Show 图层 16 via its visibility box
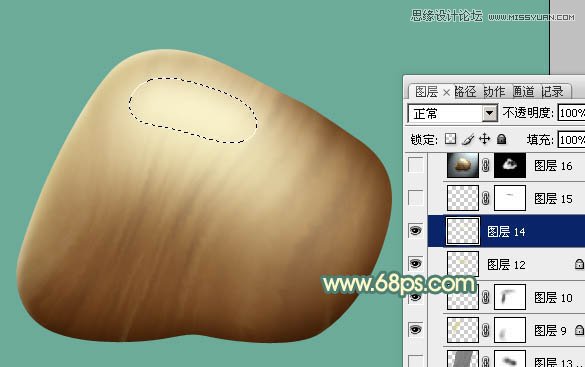Viewport: 585px width, 367px height. point(416,165)
